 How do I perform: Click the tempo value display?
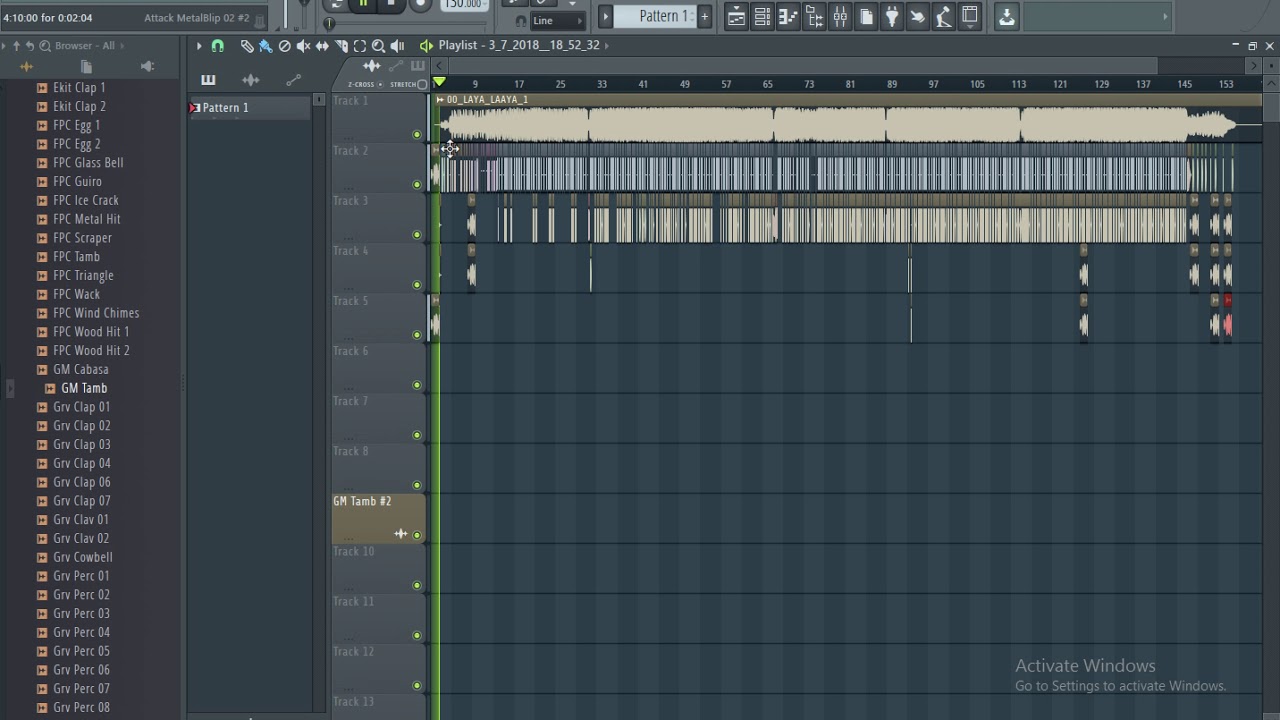(x=465, y=4)
